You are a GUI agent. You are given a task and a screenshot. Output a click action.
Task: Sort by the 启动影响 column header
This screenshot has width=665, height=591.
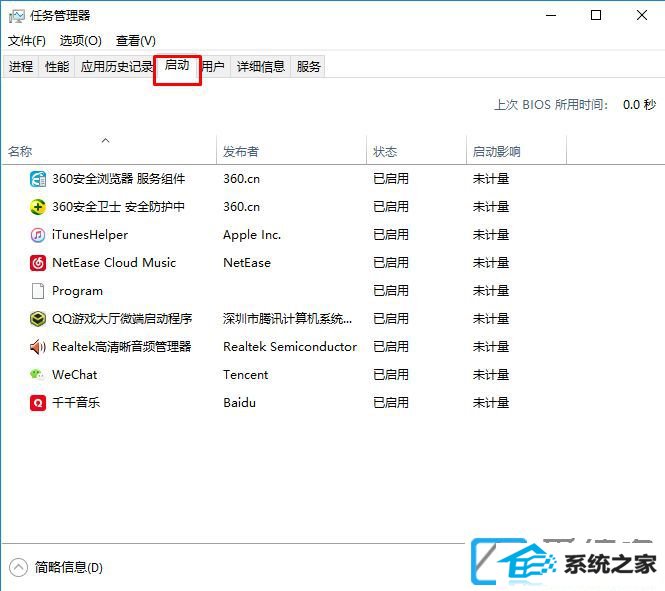[516, 151]
